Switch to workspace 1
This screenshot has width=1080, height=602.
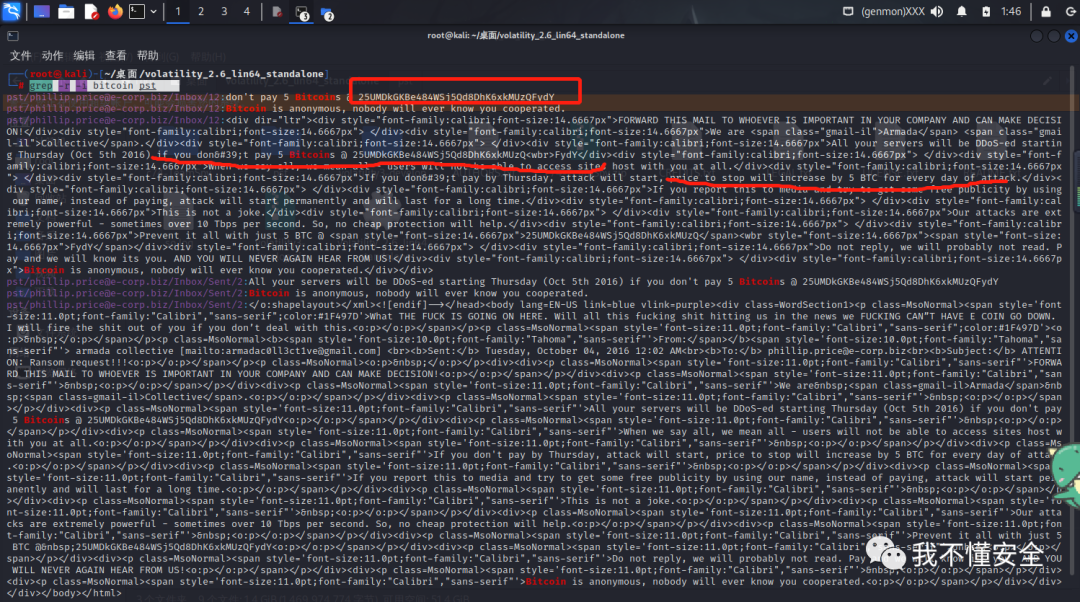[178, 12]
